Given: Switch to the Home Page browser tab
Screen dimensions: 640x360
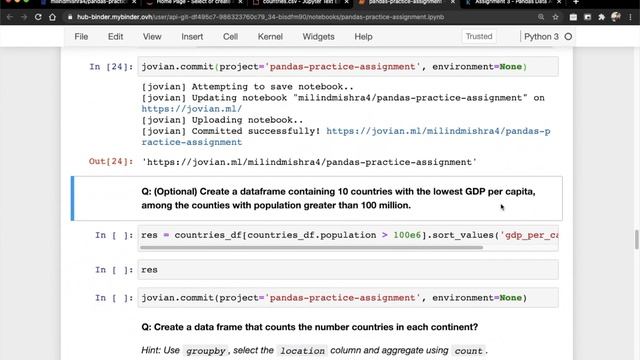Looking at the screenshot, I should [193, 2].
